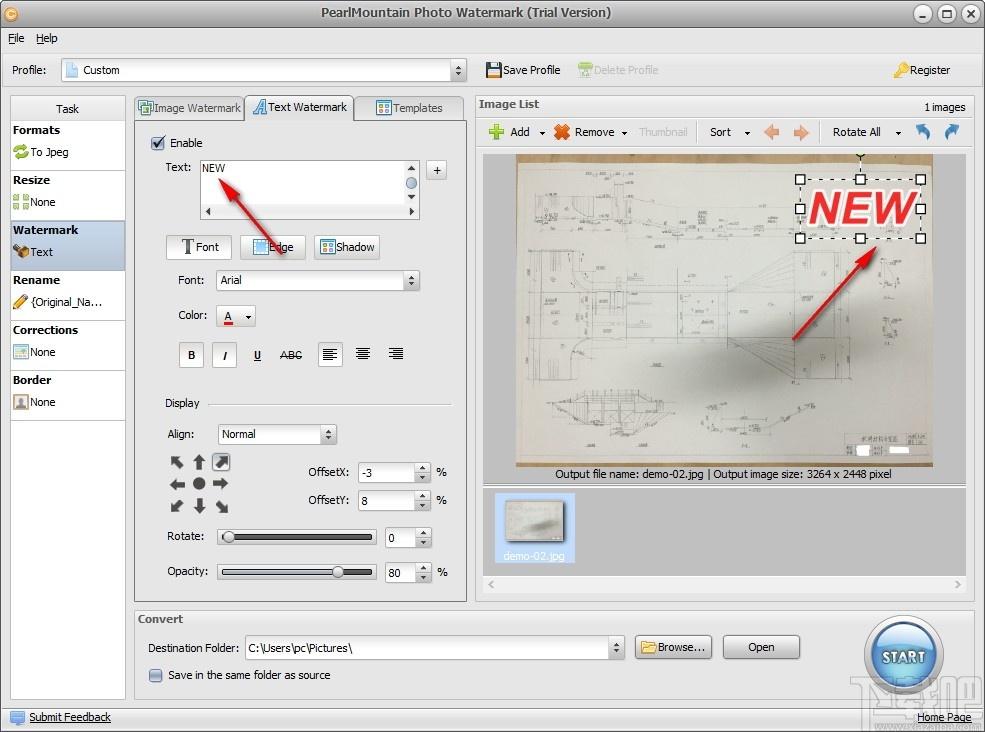The width and height of the screenshot is (985, 732).
Task: Check Save in the same folder as source
Action: tap(156, 675)
